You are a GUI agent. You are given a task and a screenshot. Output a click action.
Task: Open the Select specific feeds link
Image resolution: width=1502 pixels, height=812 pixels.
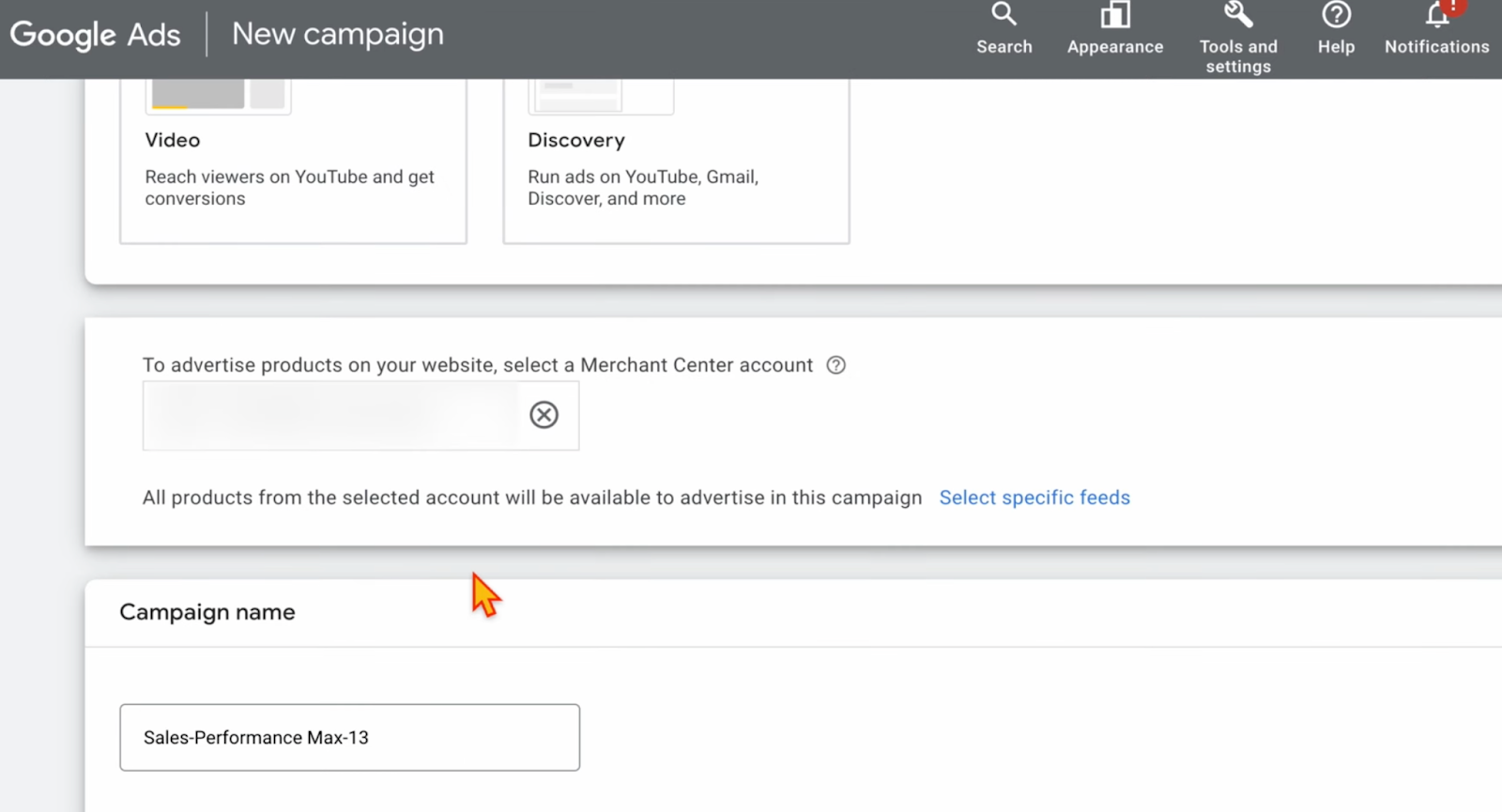1035,498
